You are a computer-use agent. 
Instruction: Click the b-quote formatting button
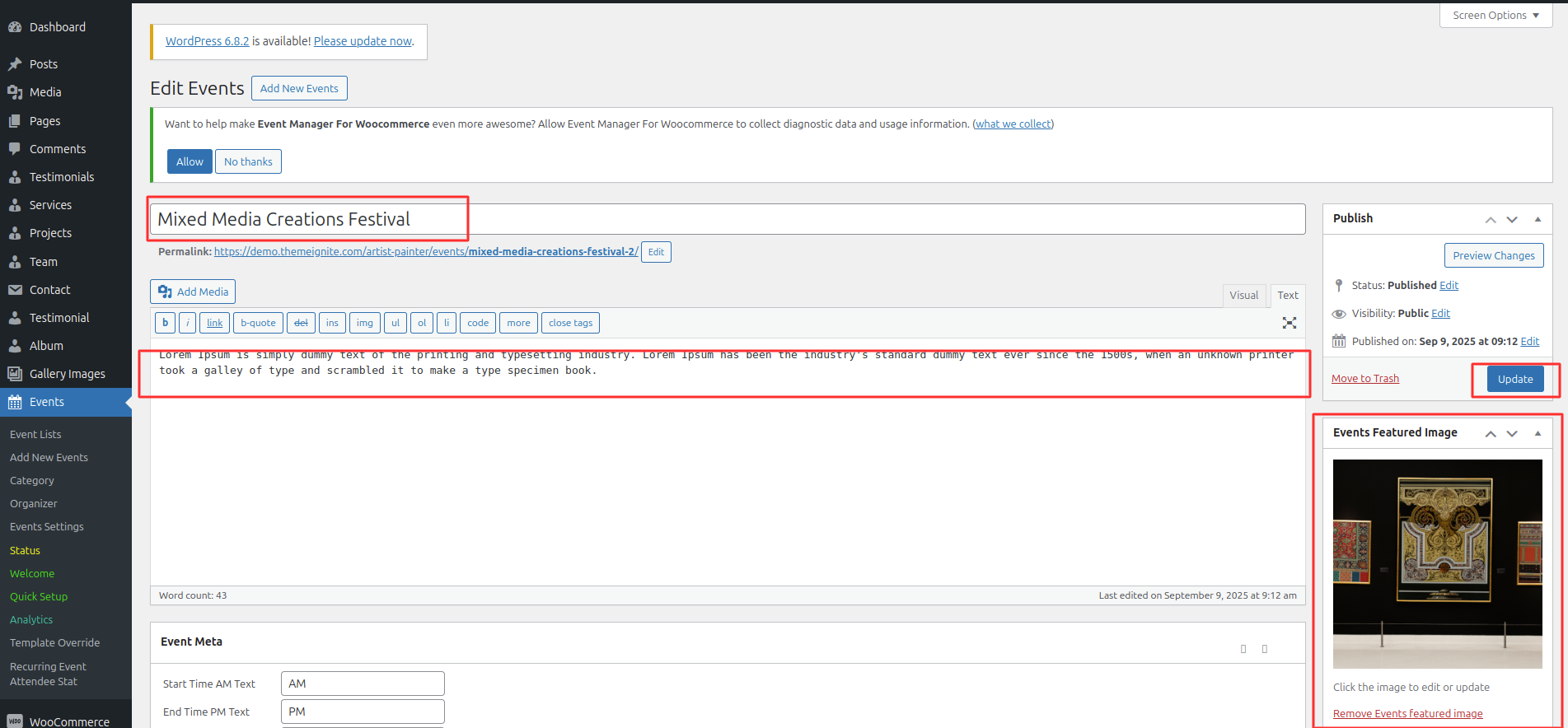pyautogui.click(x=258, y=323)
